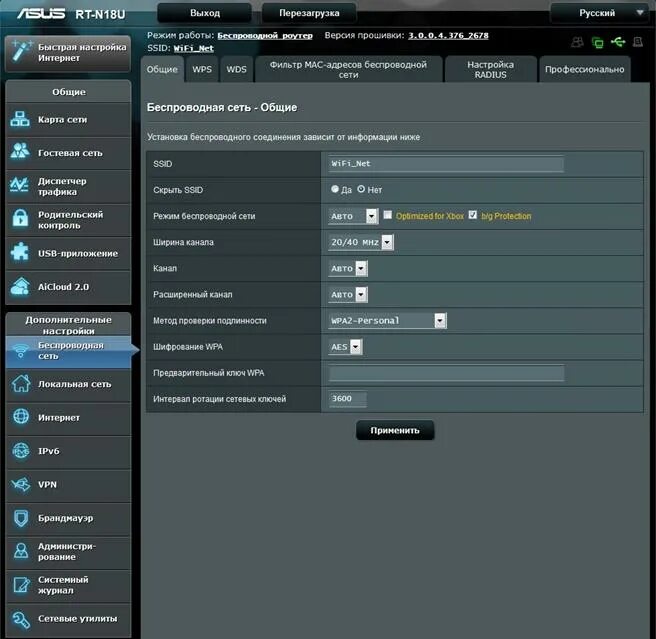Click the SSID input field
The width and height of the screenshot is (656, 639).
[x=446, y=164]
